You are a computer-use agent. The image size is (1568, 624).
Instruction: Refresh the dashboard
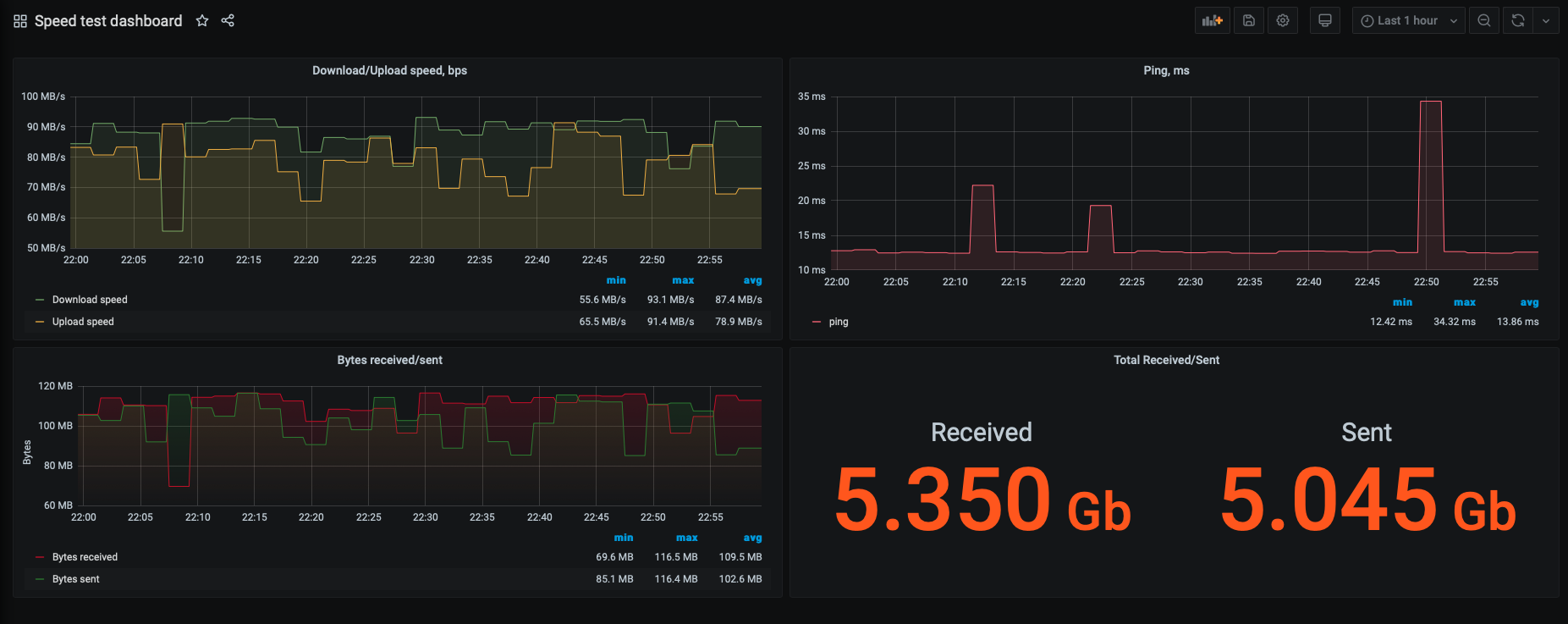1518,20
